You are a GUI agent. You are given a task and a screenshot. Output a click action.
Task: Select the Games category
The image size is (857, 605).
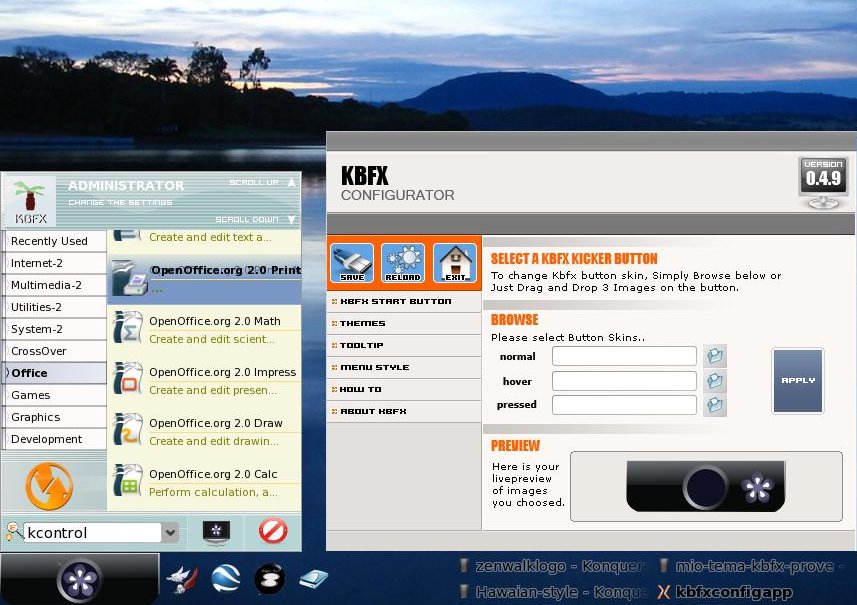pos(54,395)
